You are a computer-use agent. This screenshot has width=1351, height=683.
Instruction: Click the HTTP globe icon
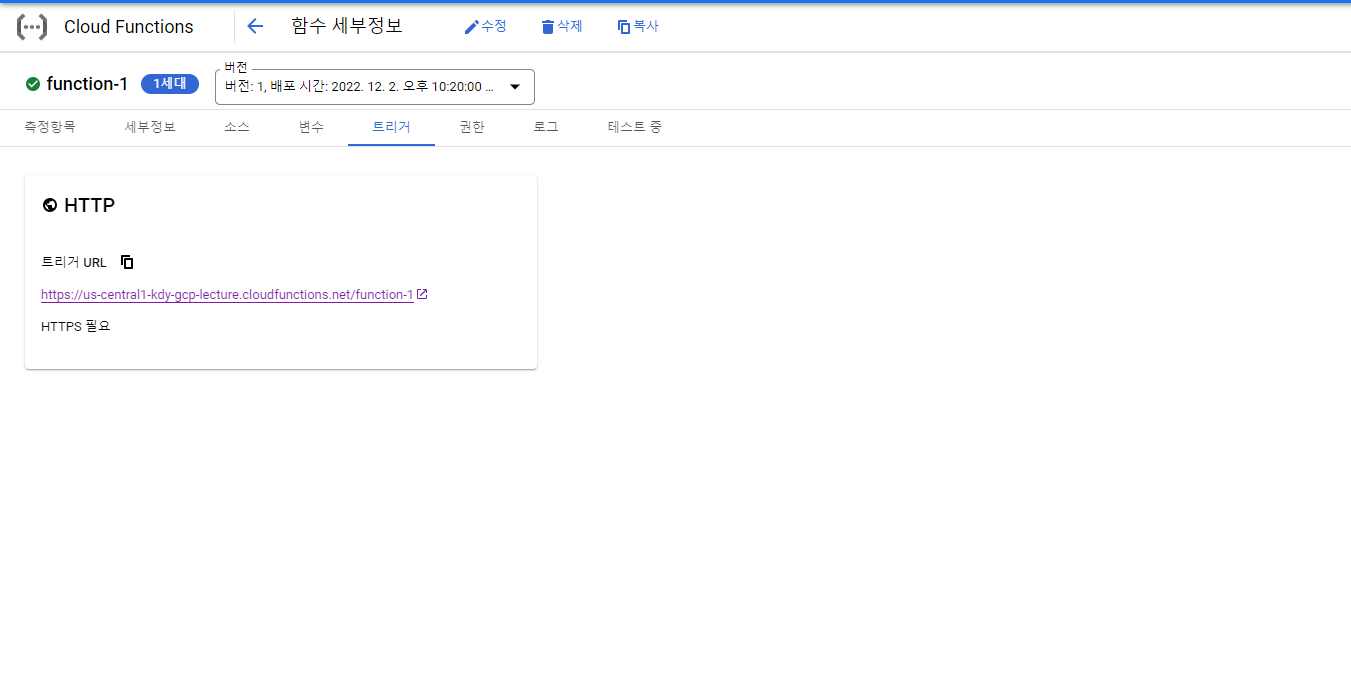(50, 205)
